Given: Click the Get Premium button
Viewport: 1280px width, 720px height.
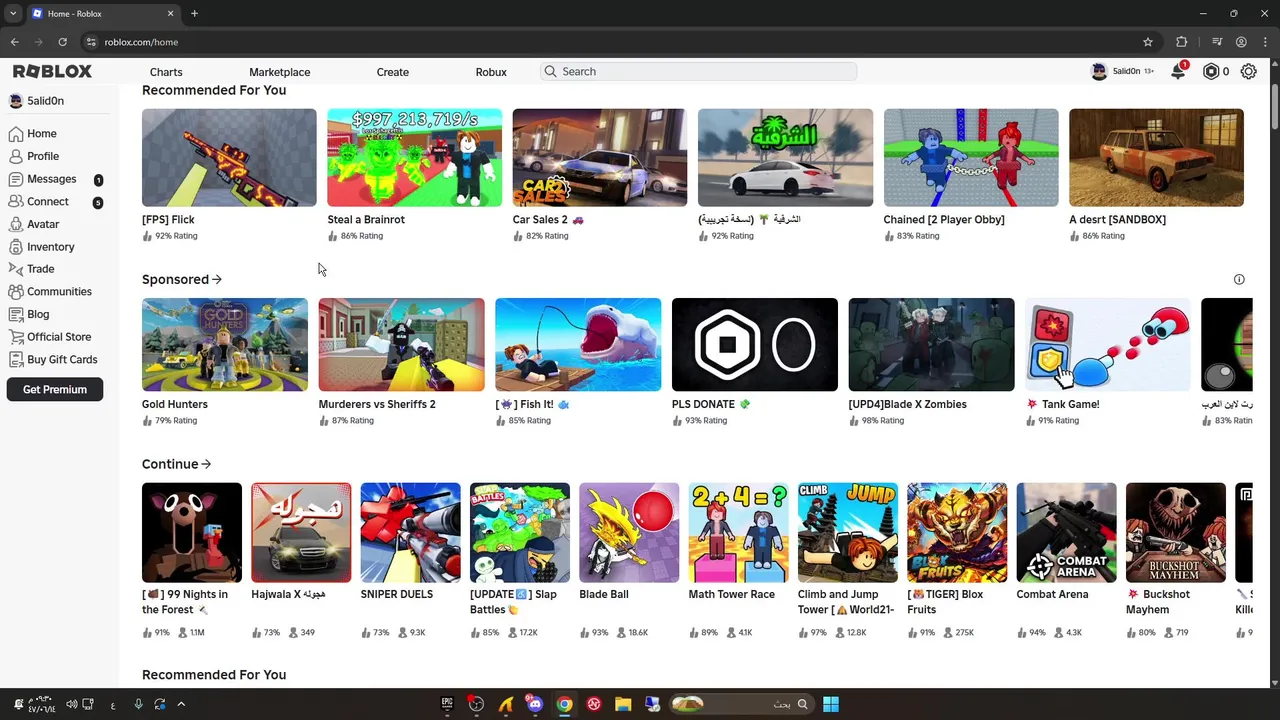Looking at the screenshot, I should click(55, 389).
